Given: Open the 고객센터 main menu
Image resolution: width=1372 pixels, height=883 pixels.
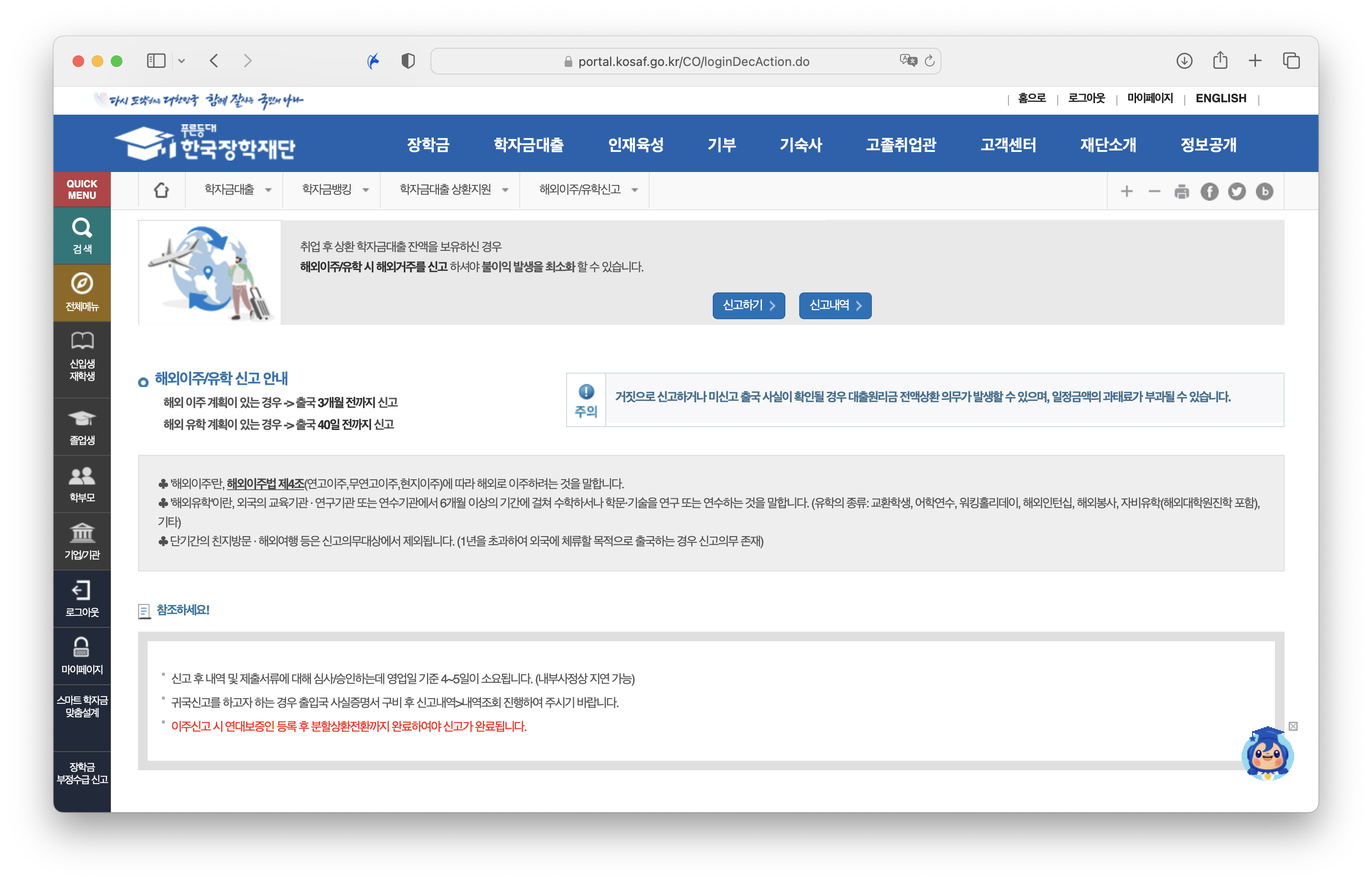Looking at the screenshot, I should tap(1008, 144).
